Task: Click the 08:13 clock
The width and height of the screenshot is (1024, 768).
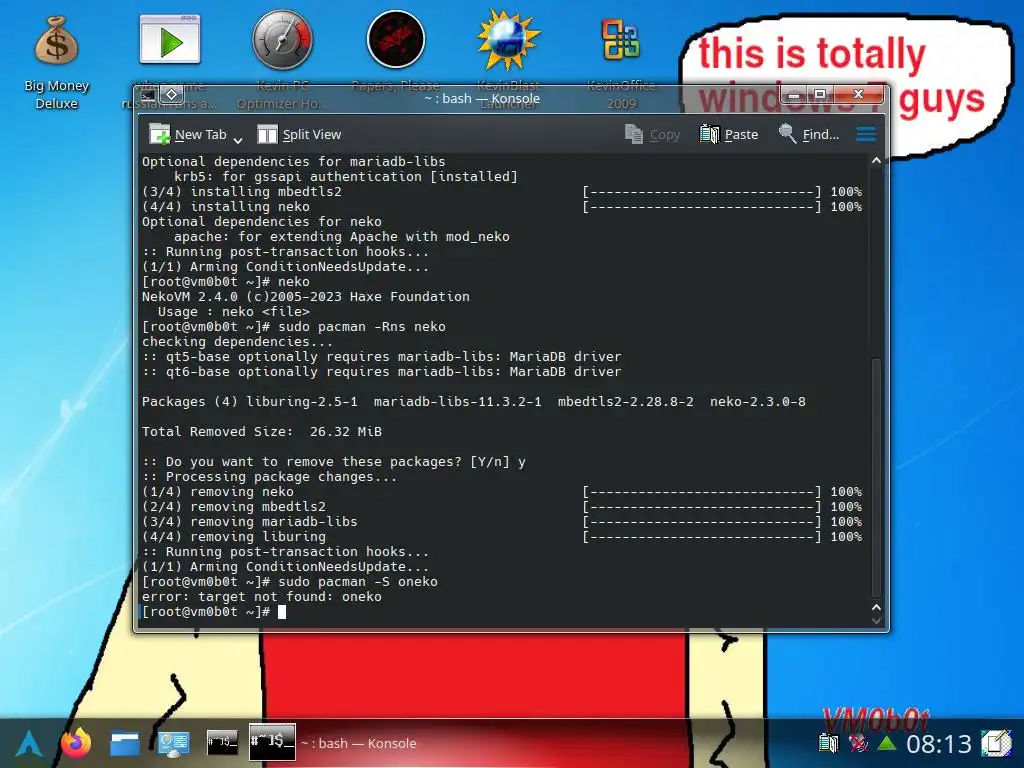Action: pos(938,743)
